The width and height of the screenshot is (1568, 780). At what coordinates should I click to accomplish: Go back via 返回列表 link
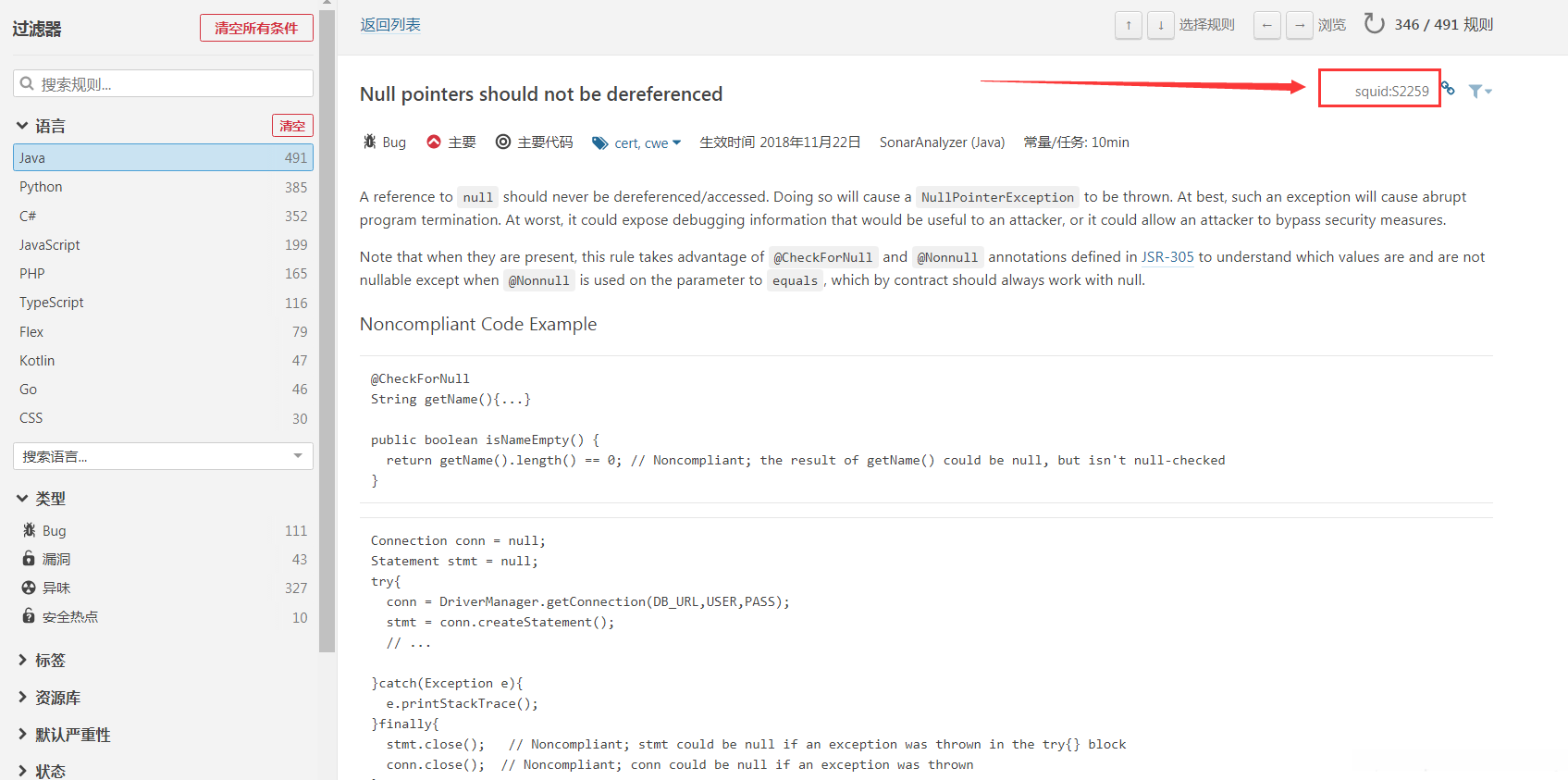tap(390, 25)
